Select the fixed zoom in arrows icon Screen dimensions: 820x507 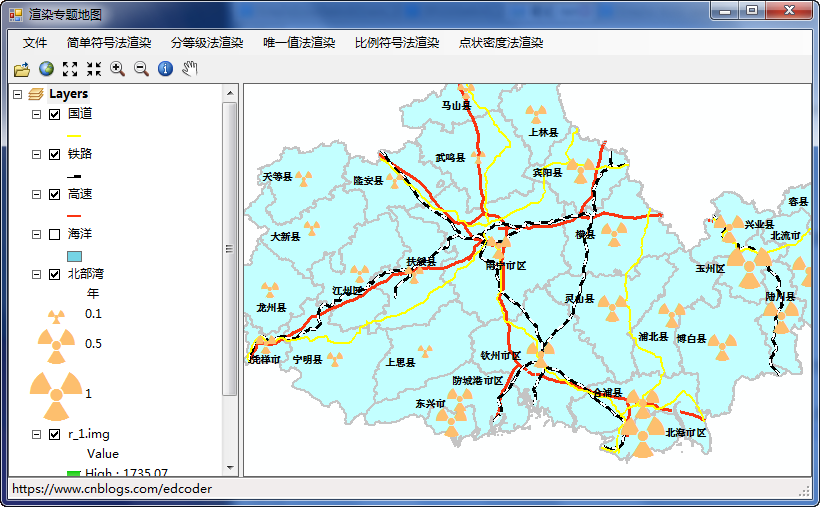tap(70, 69)
